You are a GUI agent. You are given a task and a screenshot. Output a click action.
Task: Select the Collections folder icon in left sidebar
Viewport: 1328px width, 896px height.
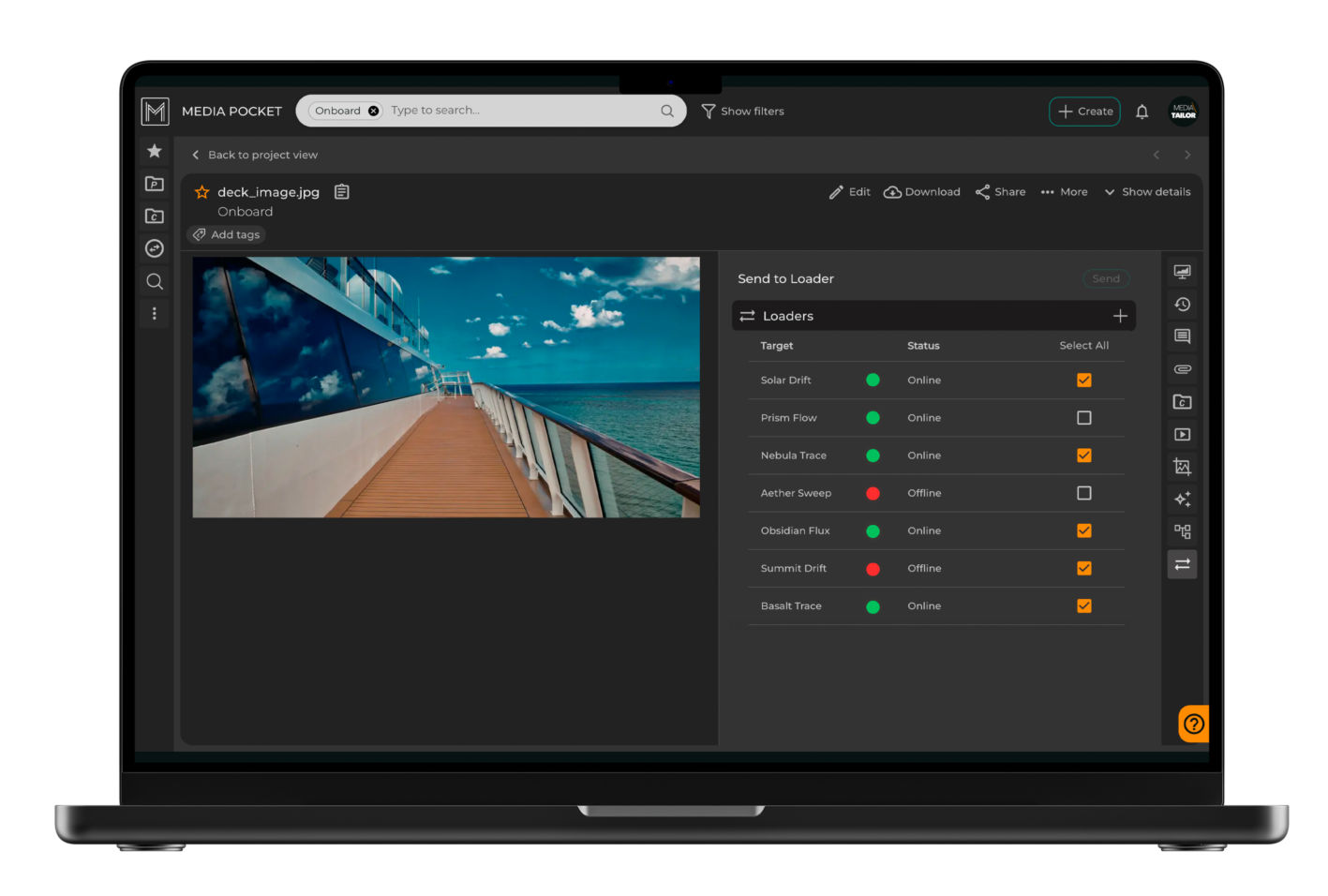pyautogui.click(x=154, y=216)
